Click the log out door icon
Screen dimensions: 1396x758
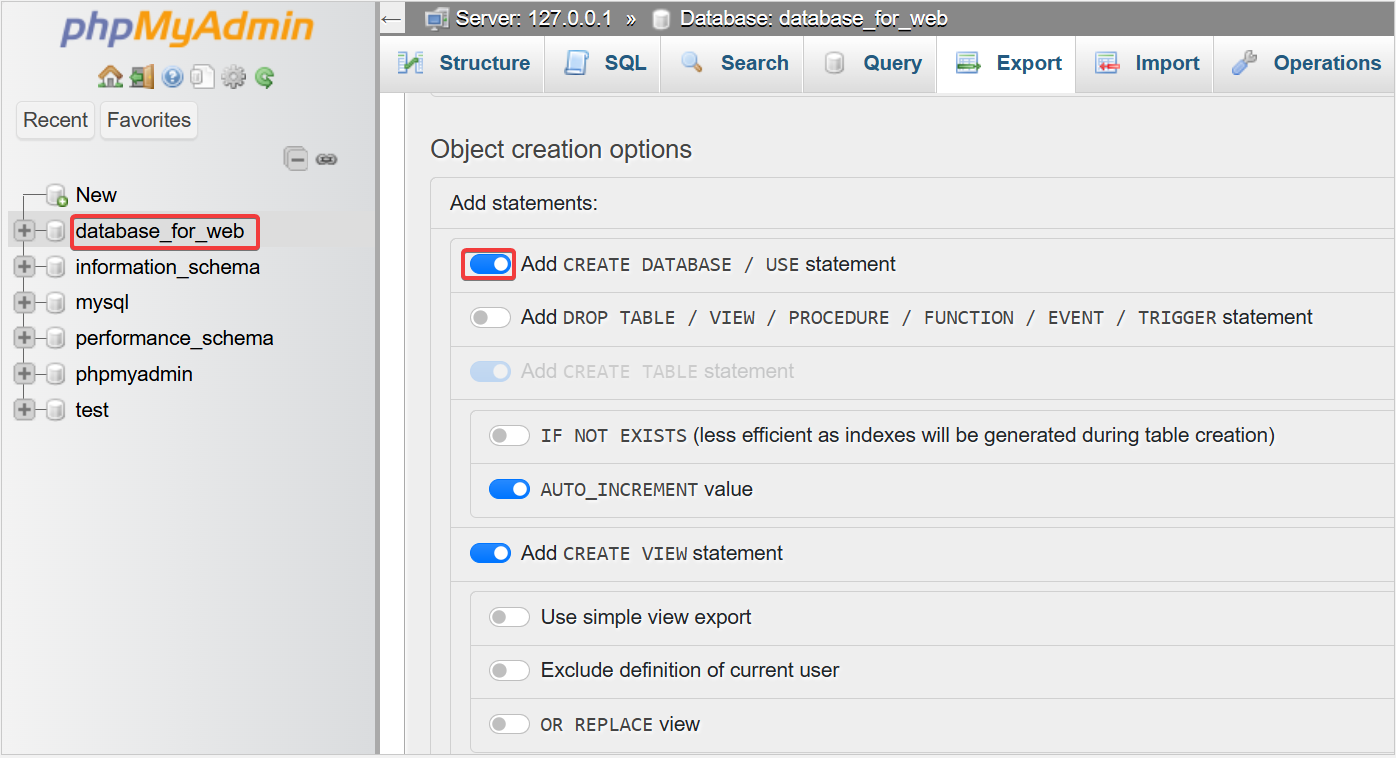point(141,77)
